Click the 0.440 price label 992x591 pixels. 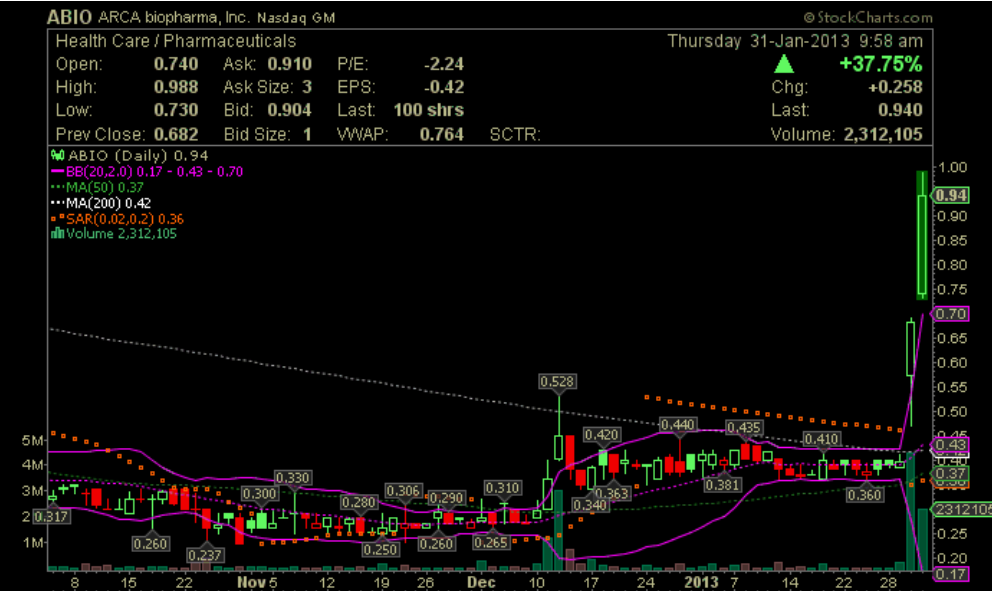point(678,425)
